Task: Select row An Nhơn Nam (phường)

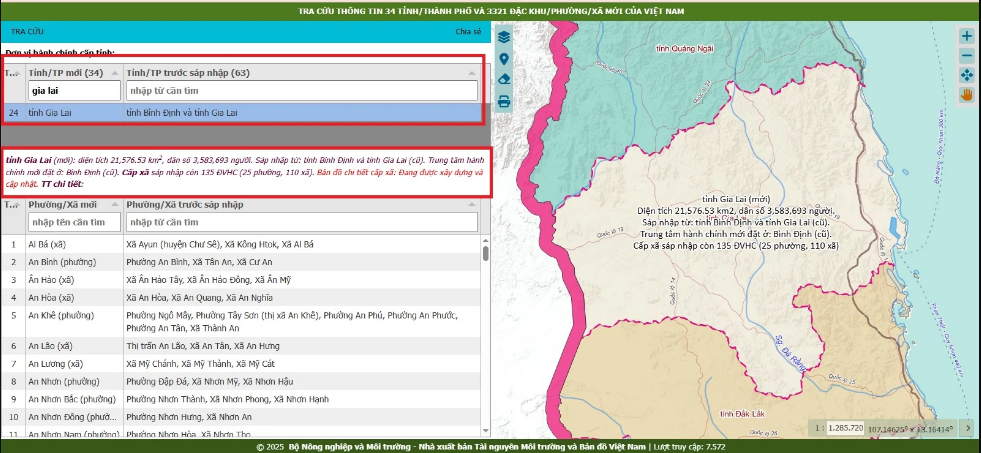Action: coord(241,433)
